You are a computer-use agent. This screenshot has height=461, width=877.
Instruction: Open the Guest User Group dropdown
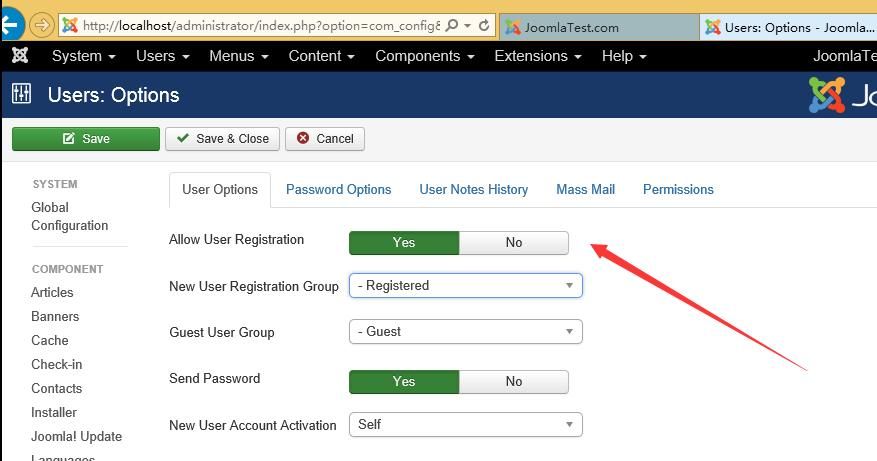pos(465,332)
